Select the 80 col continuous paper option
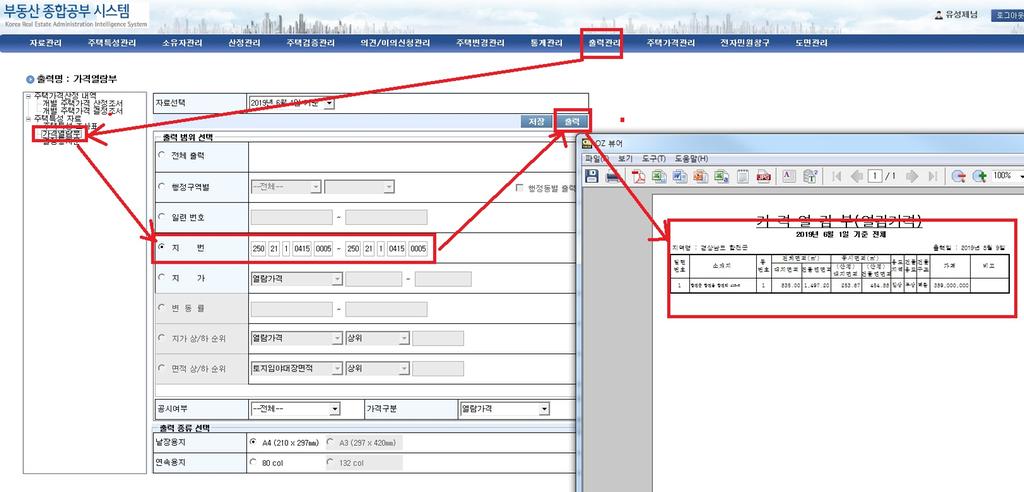Image resolution: width=1024 pixels, height=492 pixels. 252,462
